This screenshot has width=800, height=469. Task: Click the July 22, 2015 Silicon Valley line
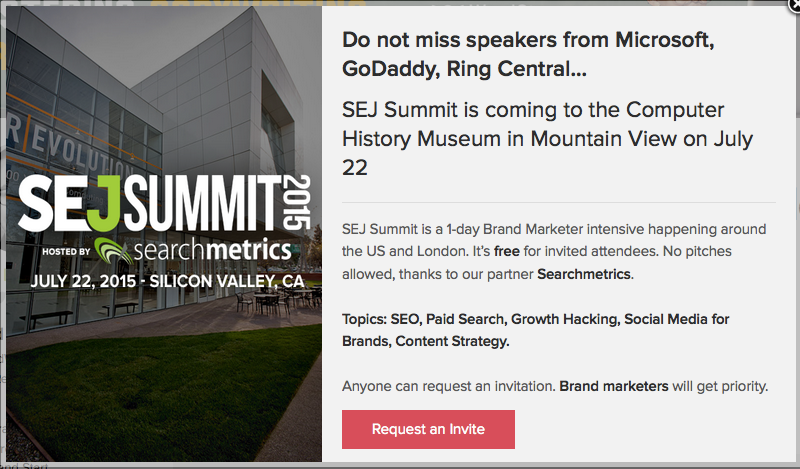pos(167,281)
